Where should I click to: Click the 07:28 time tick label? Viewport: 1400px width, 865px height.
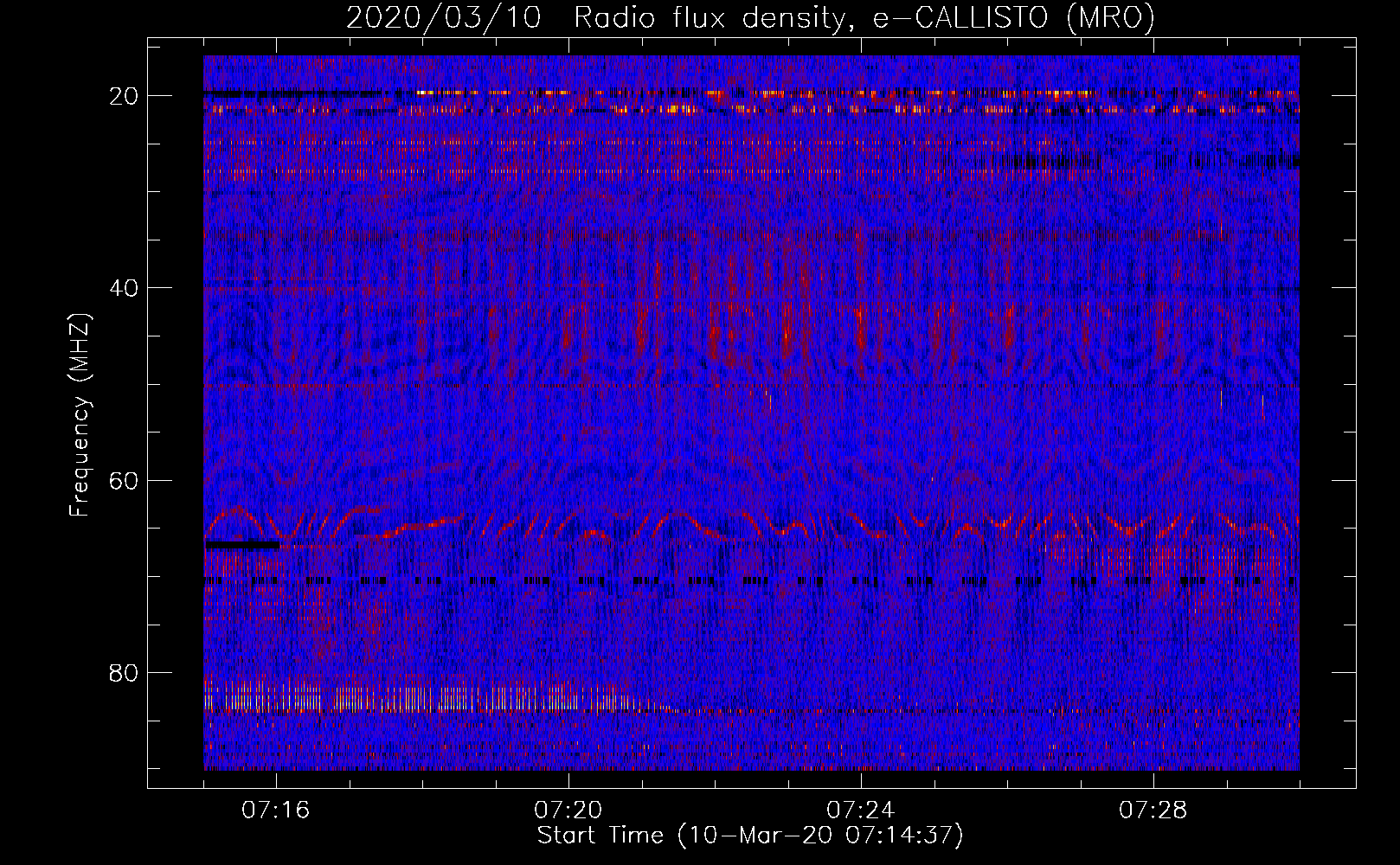coord(1153,811)
